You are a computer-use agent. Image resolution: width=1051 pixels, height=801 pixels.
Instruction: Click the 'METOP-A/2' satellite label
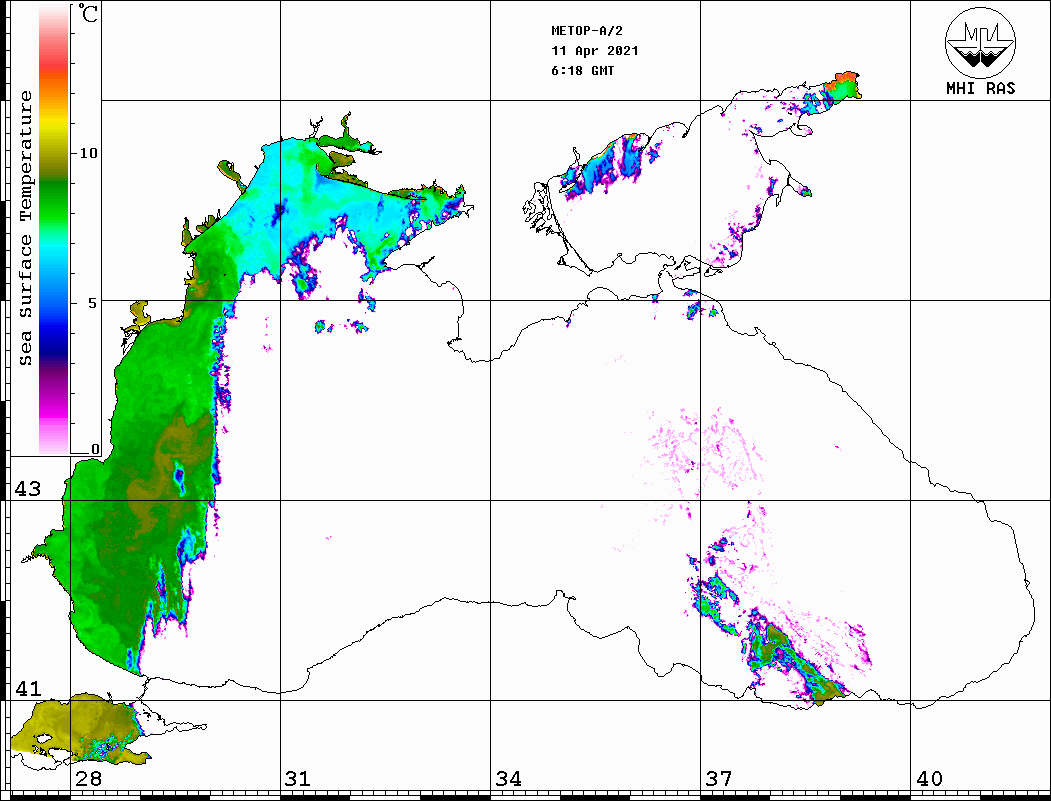tap(587, 31)
